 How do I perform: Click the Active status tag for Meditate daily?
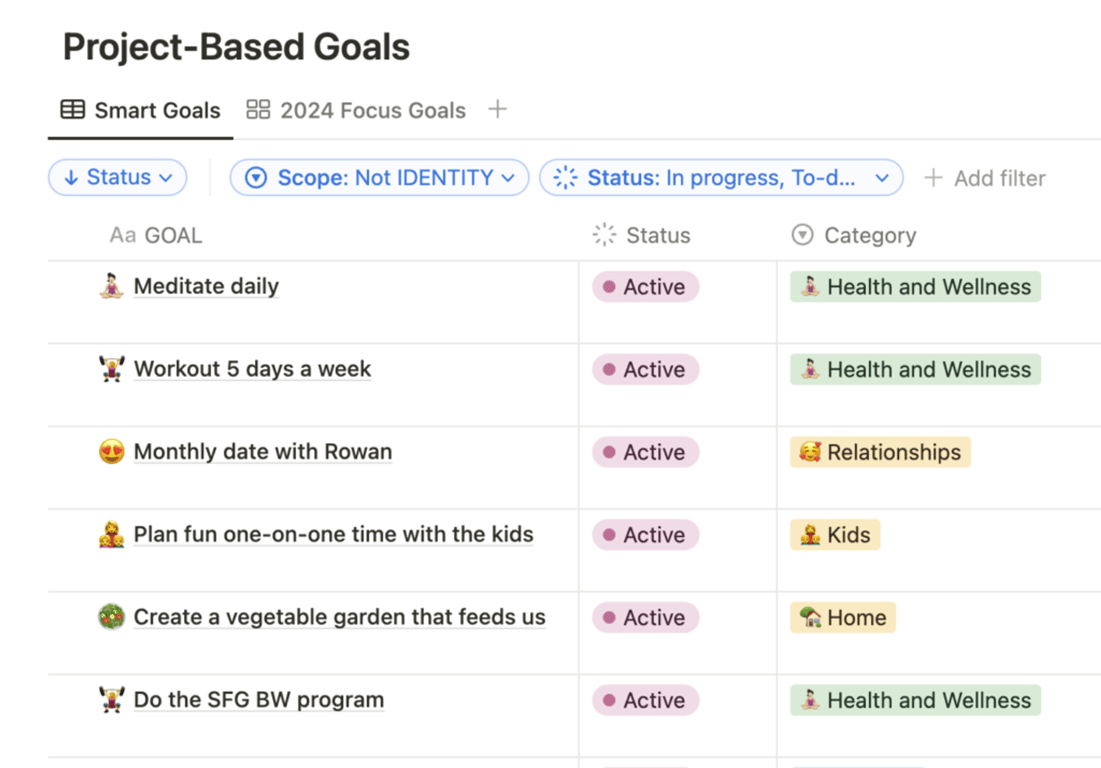(645, 287)
